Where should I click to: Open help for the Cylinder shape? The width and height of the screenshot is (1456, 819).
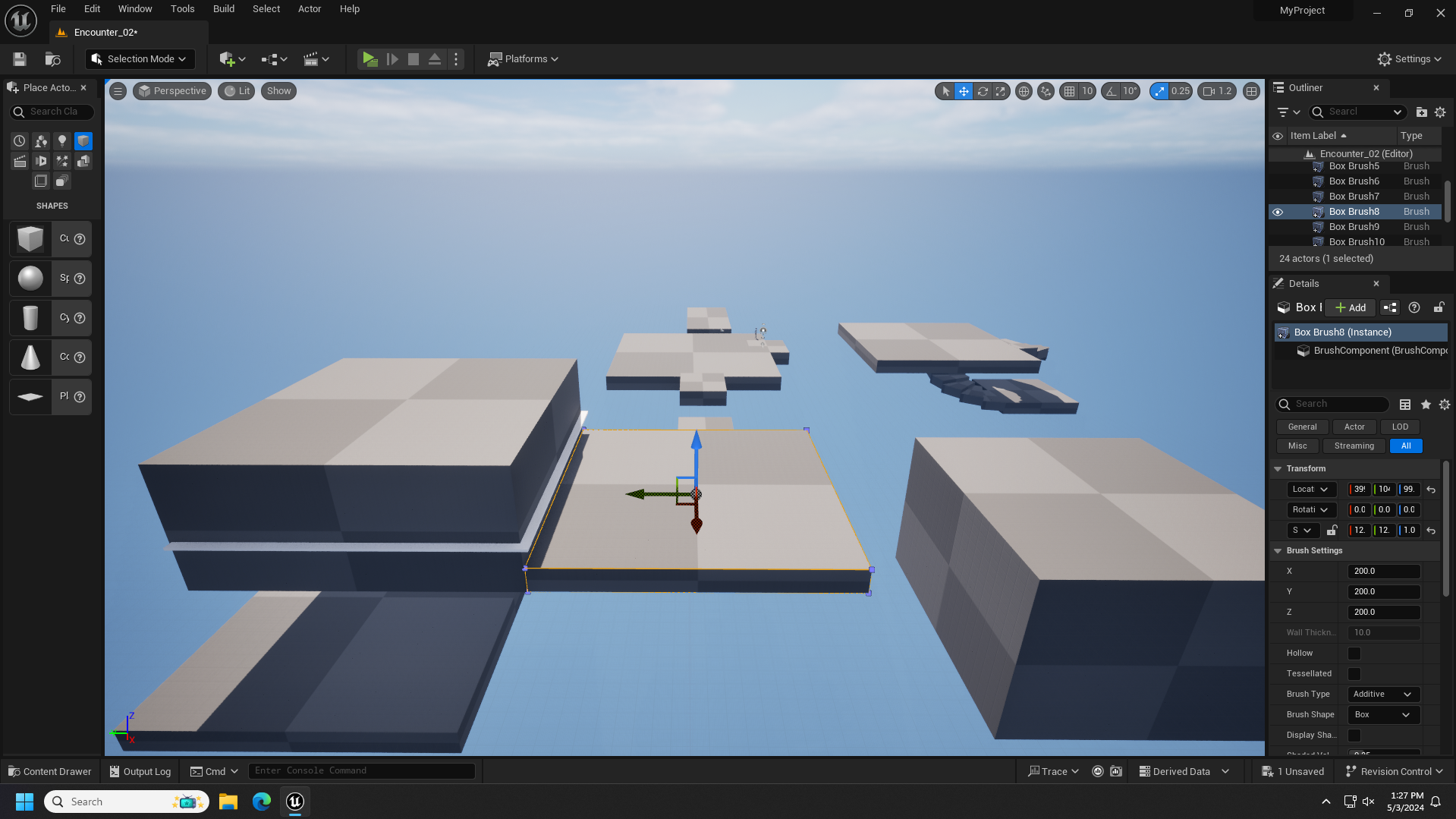click(x=80, y=318)
